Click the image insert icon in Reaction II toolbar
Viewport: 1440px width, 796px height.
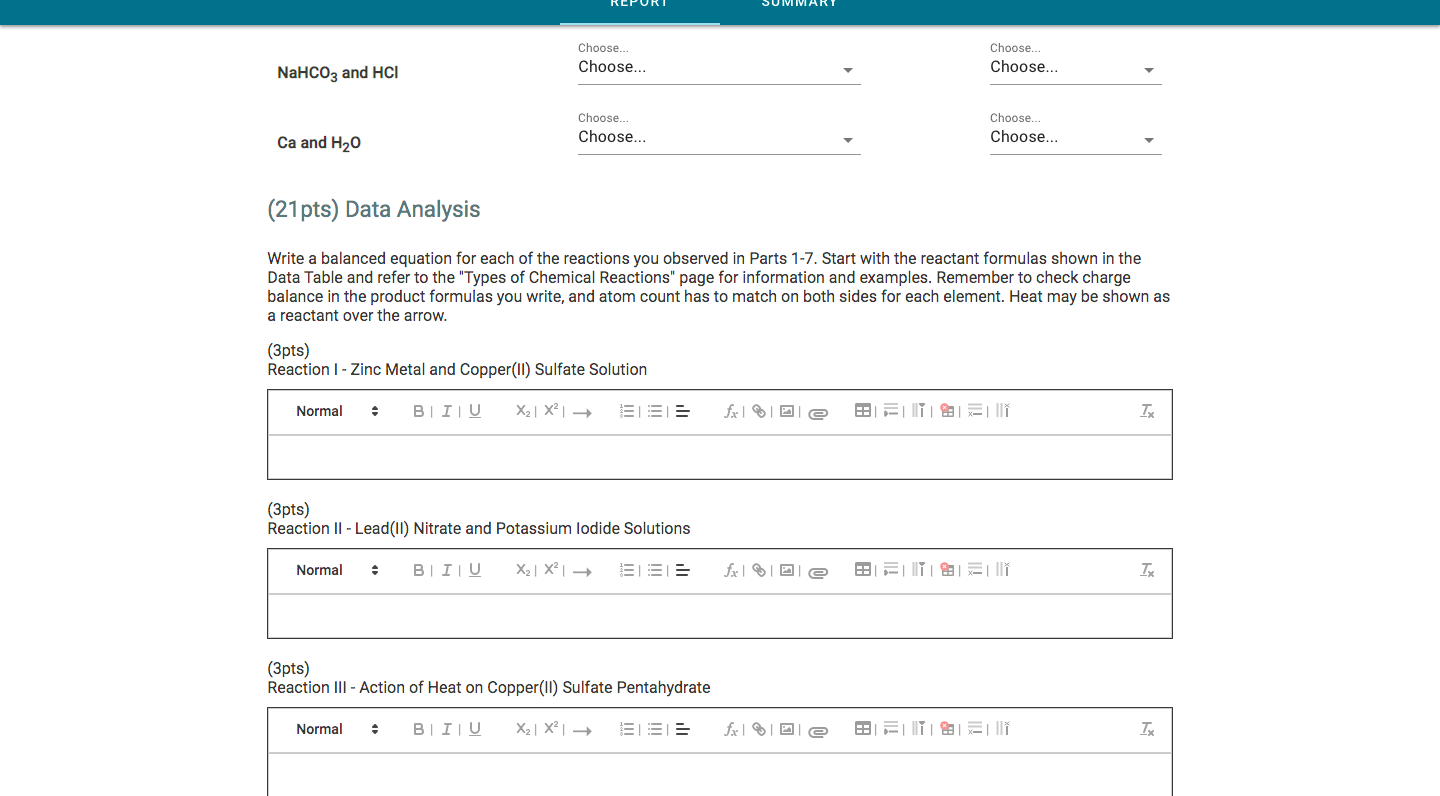787,570
